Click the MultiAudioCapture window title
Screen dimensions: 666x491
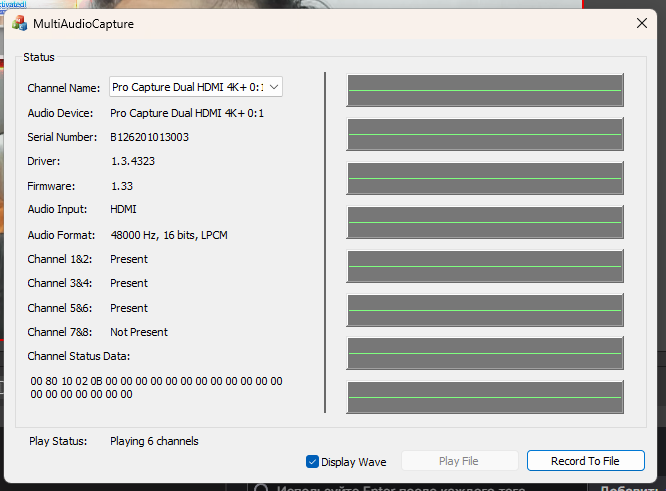83,24
